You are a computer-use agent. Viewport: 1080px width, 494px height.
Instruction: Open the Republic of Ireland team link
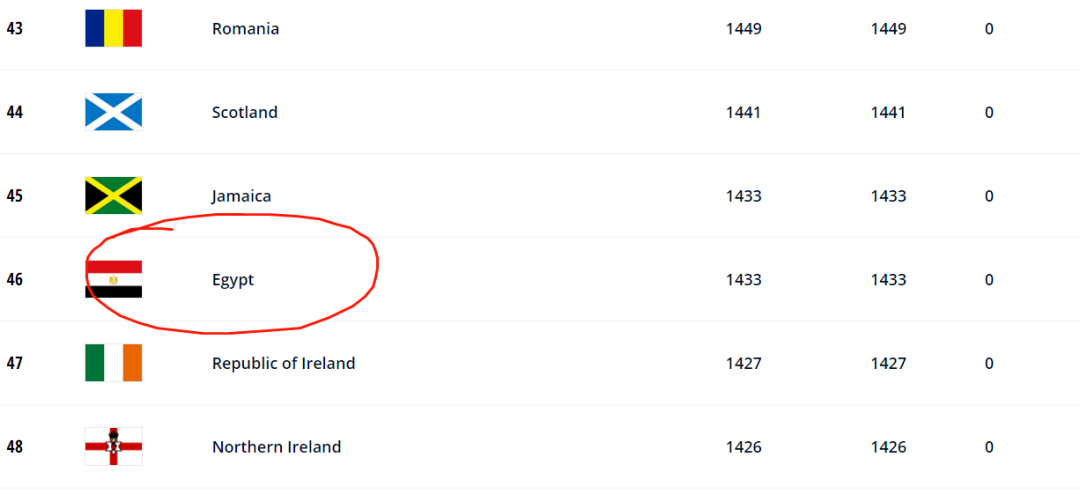pyautogui.click(x=284, y=363)
